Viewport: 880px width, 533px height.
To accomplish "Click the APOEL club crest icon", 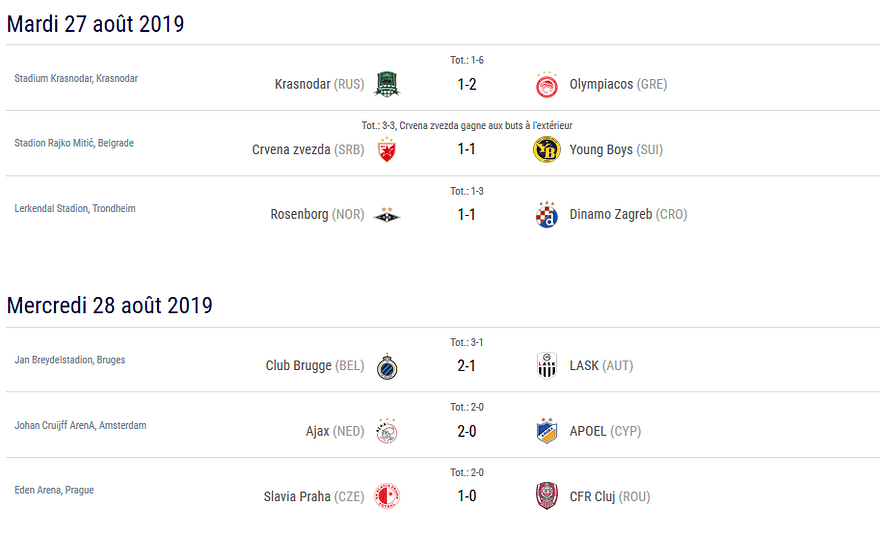I will 546,432.
